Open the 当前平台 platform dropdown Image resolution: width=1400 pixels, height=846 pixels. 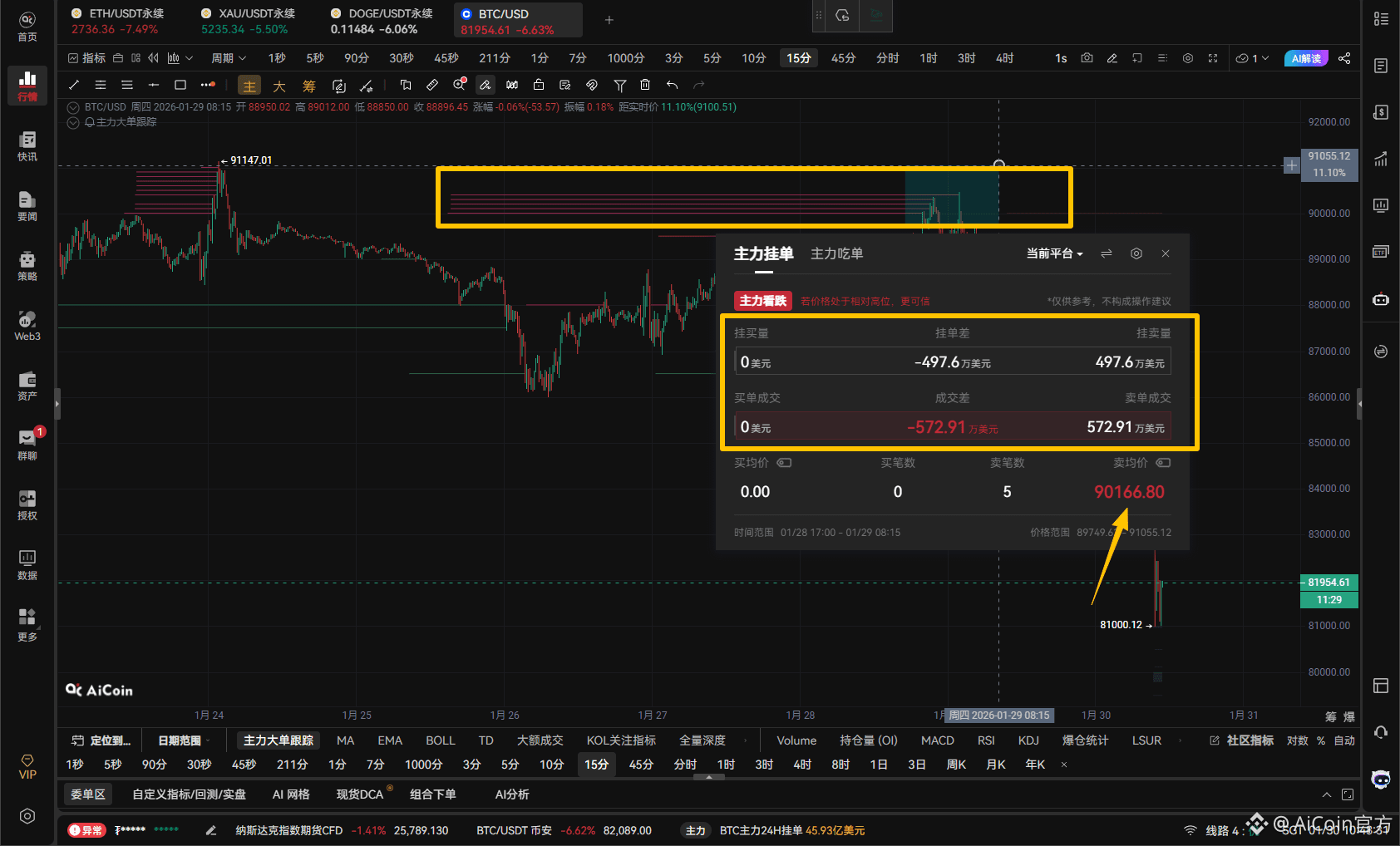[1054, 253]
